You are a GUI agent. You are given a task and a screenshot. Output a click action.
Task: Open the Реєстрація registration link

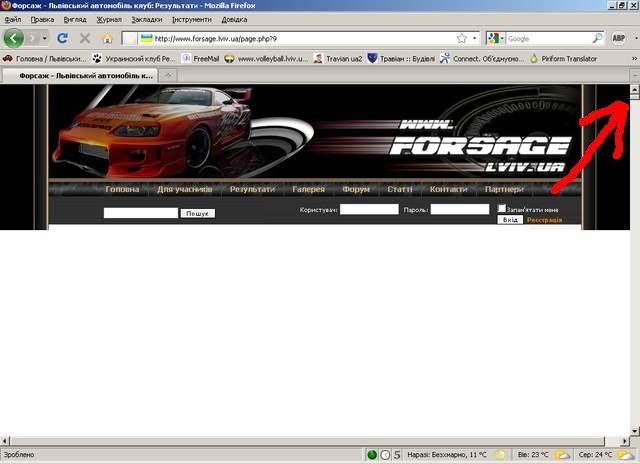544,220
